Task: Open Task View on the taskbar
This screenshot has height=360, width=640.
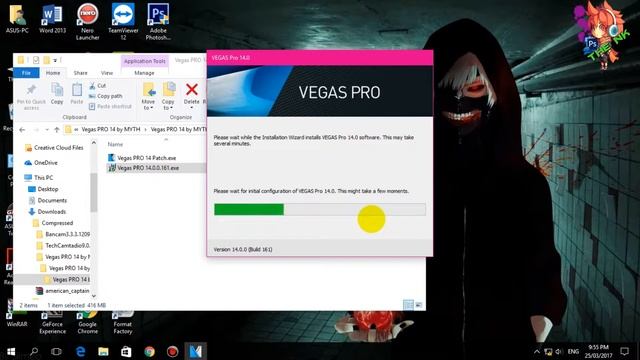Action: point(56,351)
